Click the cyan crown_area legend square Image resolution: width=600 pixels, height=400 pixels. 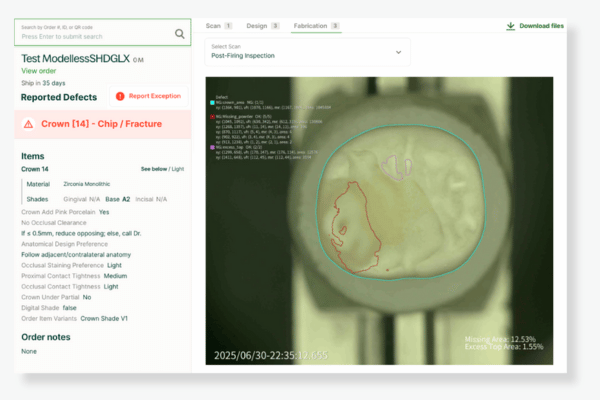point(212,101)
